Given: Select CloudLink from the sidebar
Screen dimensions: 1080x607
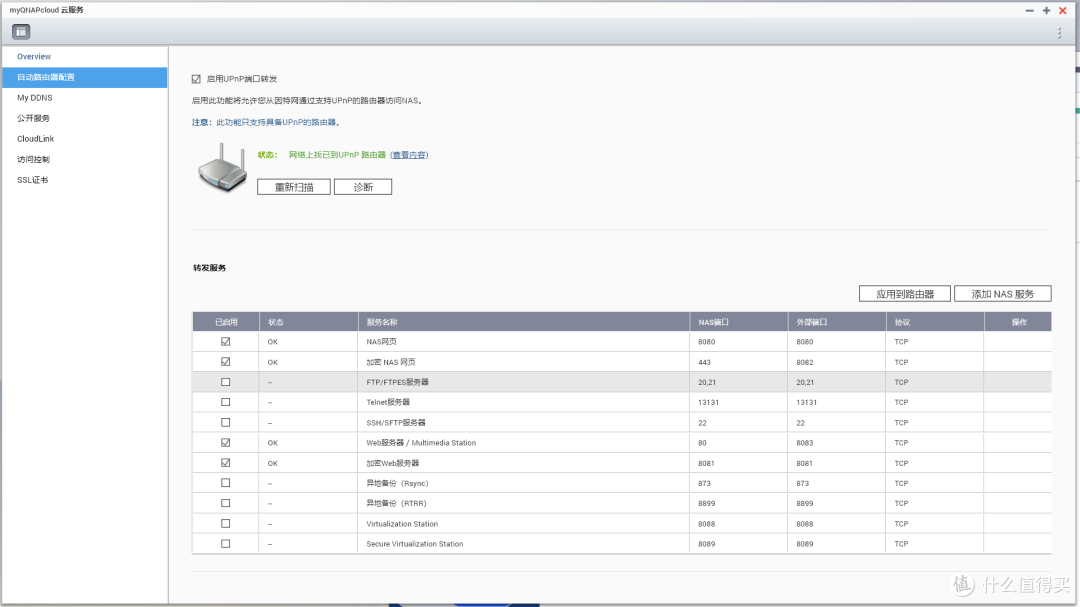Looking at the screenshot, I should point(35,139).
